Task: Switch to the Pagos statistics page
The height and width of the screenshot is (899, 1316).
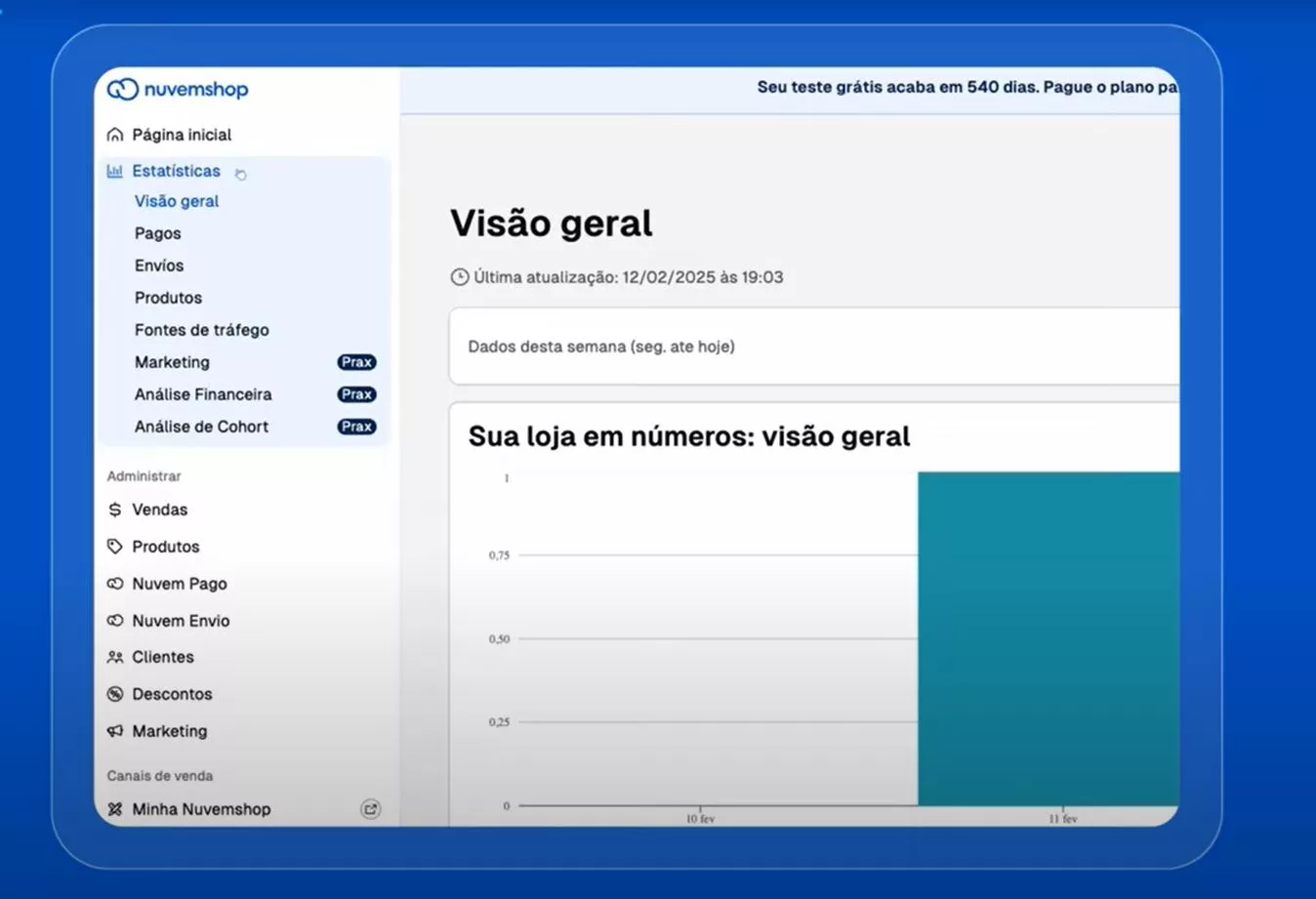Action: [x=157, y=232]
